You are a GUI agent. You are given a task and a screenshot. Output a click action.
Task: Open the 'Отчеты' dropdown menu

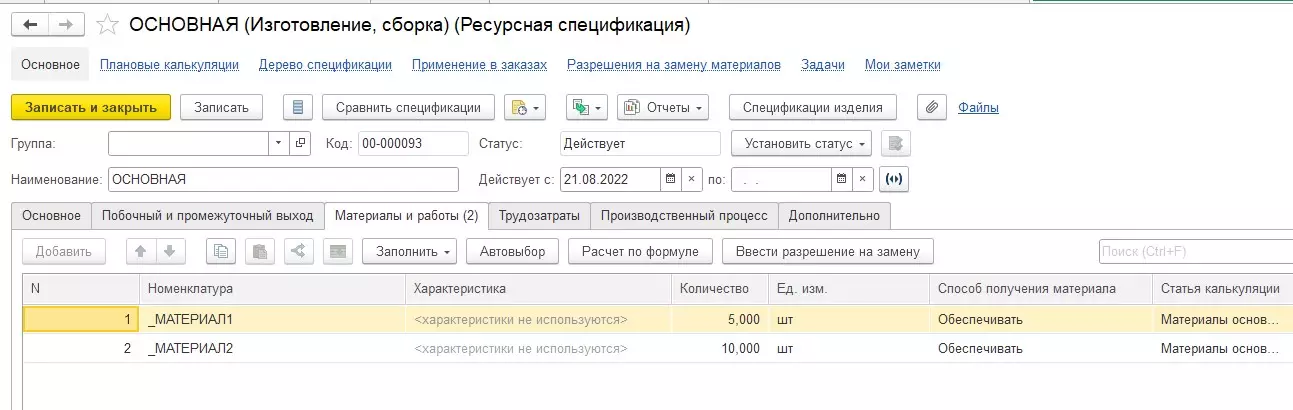(663, 107)
